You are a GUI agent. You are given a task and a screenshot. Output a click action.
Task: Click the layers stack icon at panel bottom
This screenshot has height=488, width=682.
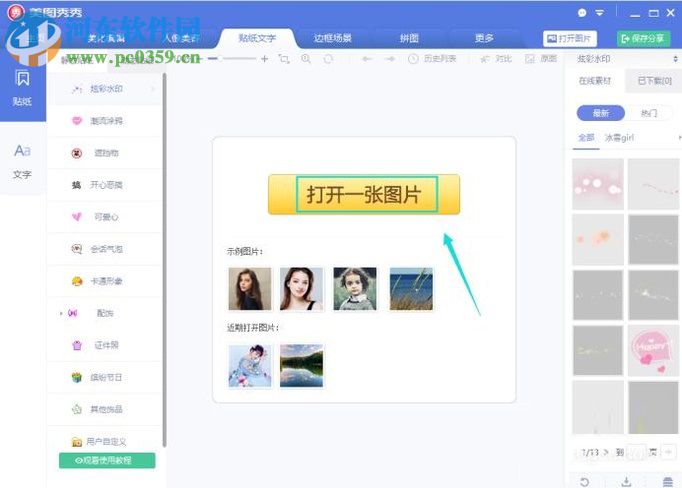pyautogui.click(x=668, y=481)
